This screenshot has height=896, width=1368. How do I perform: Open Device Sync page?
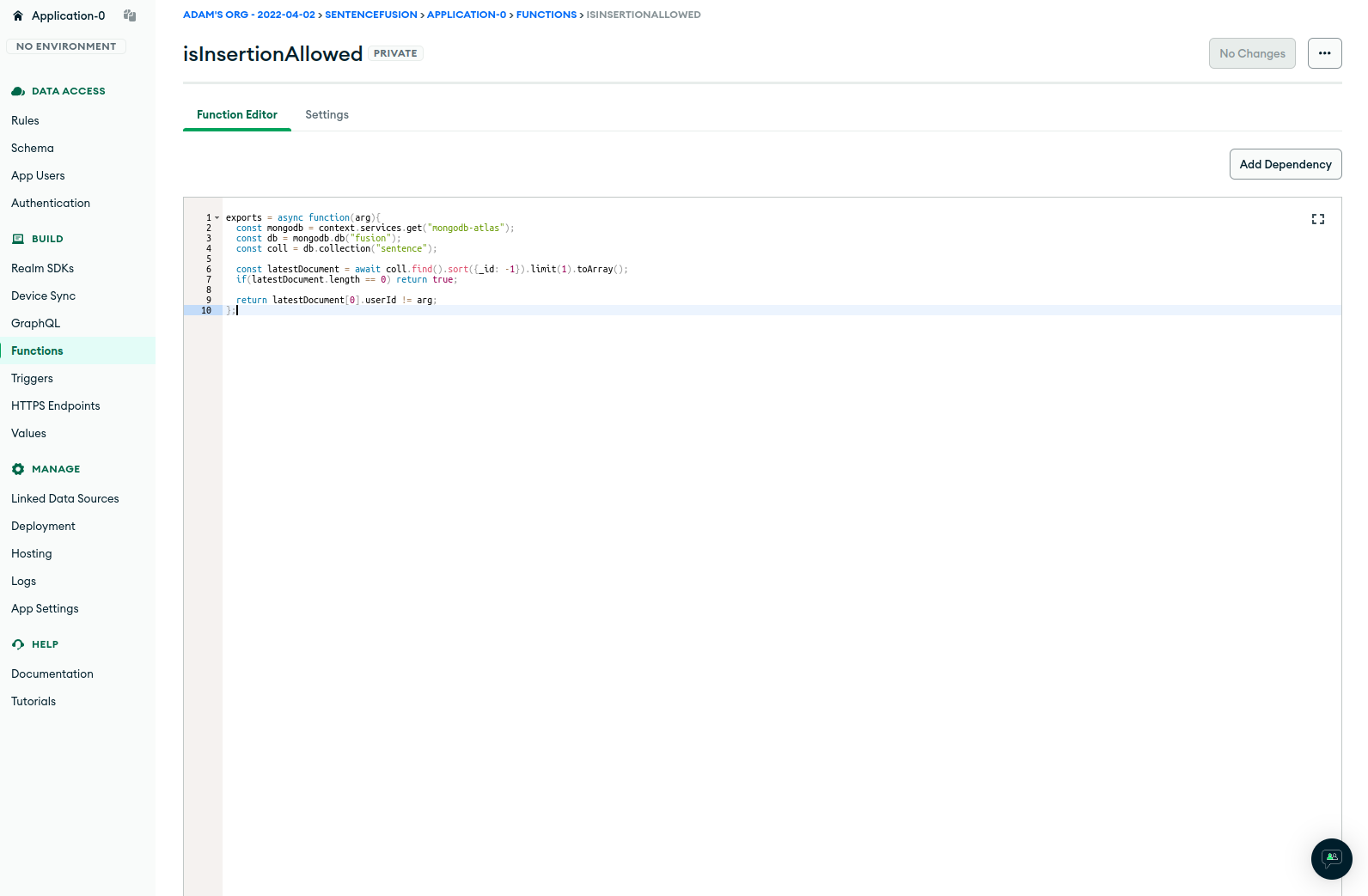coord(44,296)
